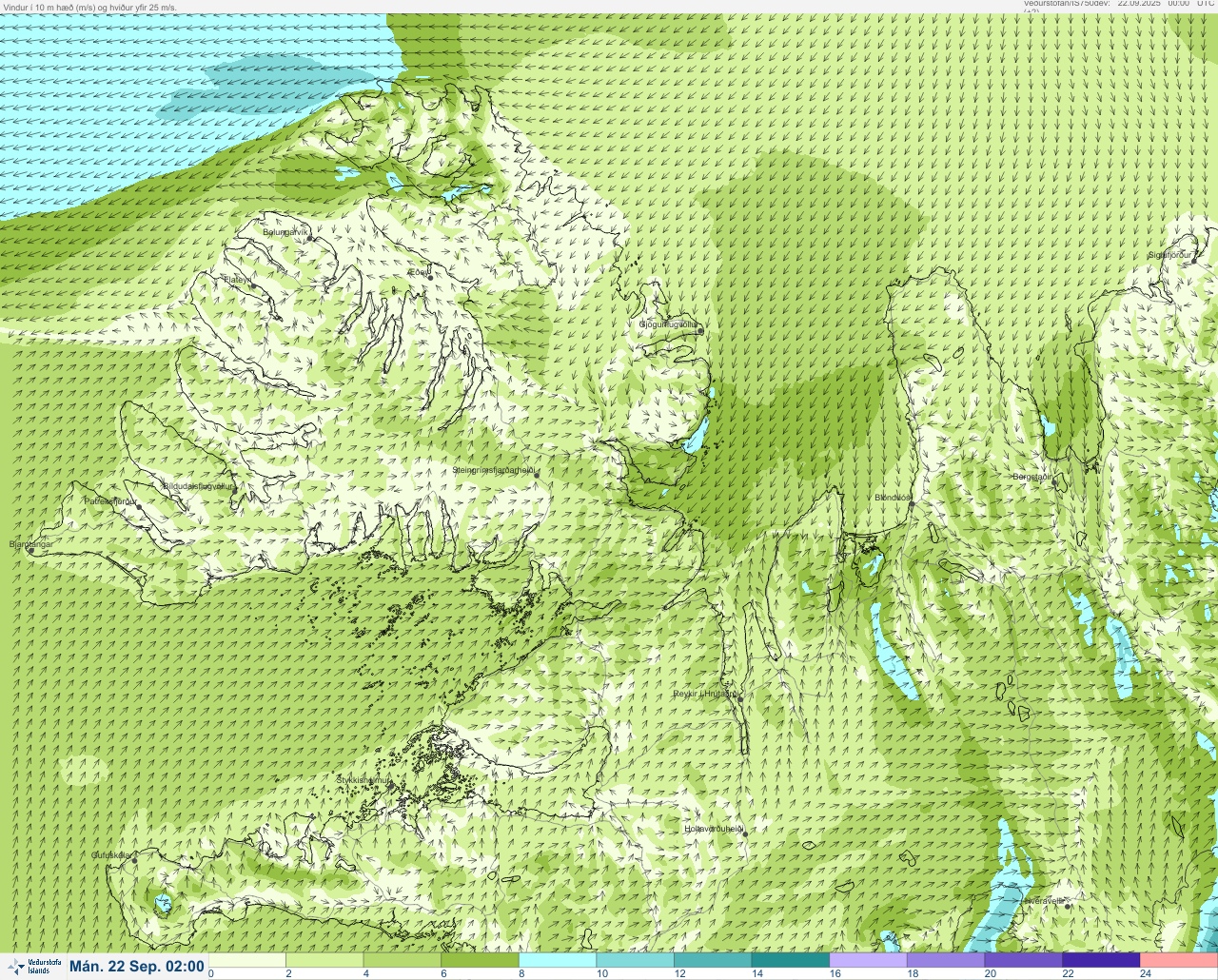Click the Gjögurflugvöllur station marker dot
Screen dimensions: 1218x980
[x=700, y=331]
